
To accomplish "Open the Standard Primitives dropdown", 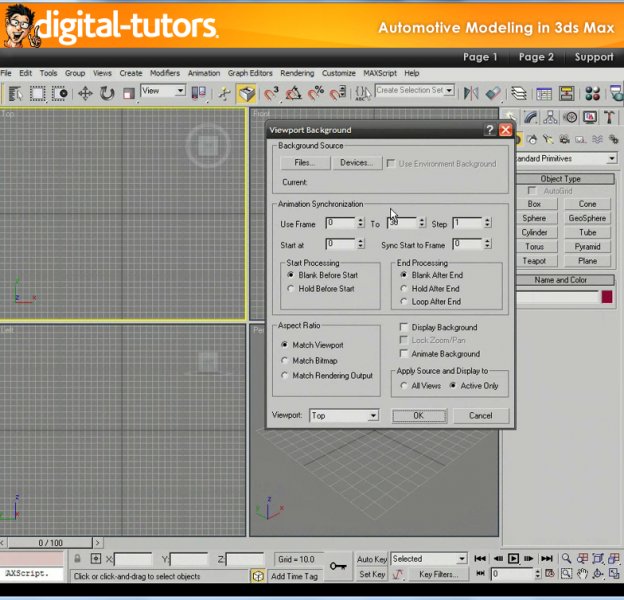I will click(567, 158).
